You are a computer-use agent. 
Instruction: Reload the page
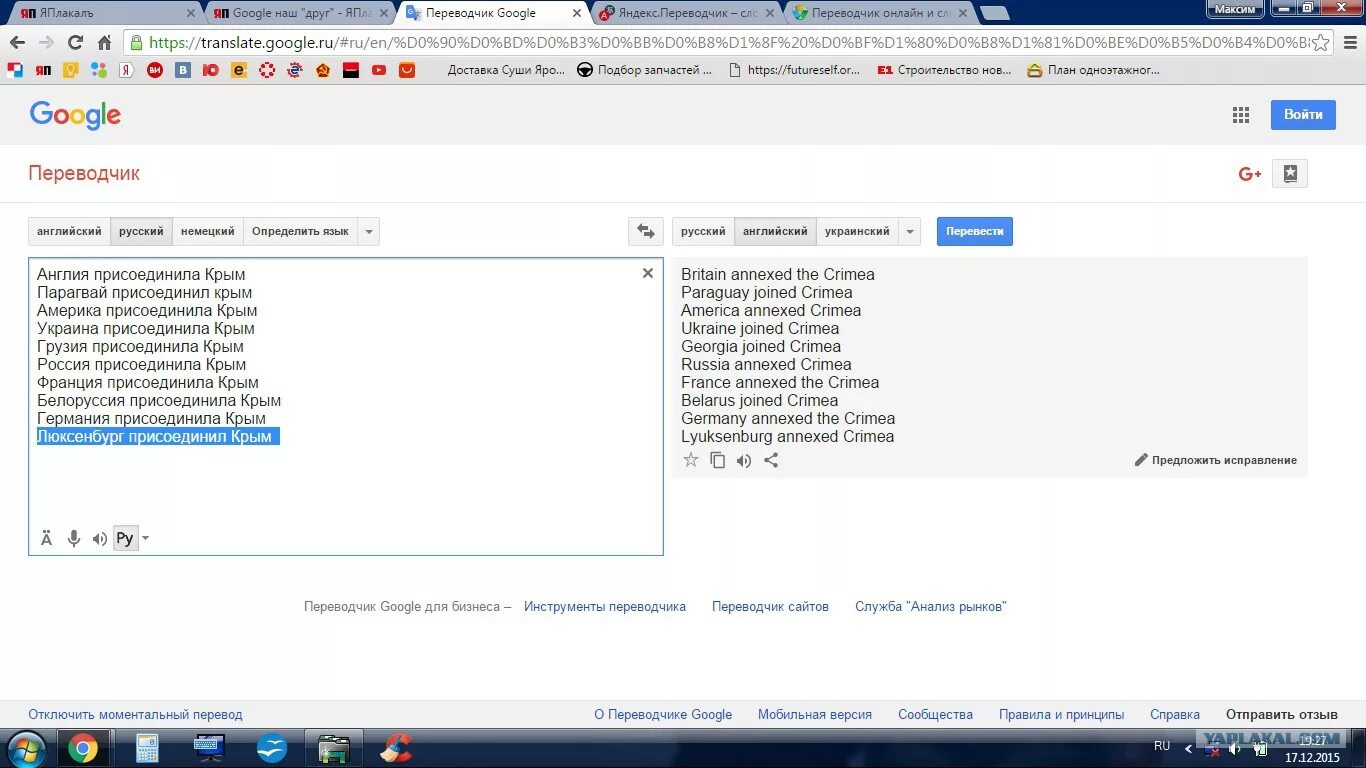(75, 43)
